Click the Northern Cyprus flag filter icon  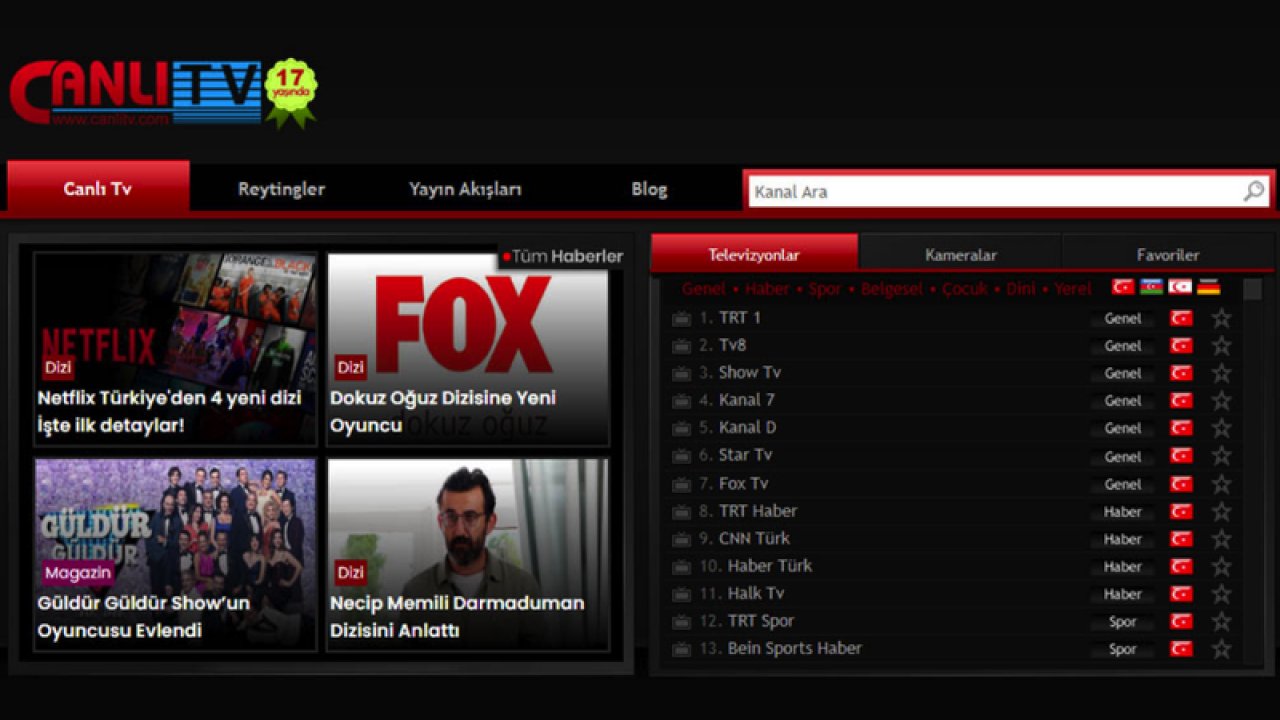point(1179,288)
